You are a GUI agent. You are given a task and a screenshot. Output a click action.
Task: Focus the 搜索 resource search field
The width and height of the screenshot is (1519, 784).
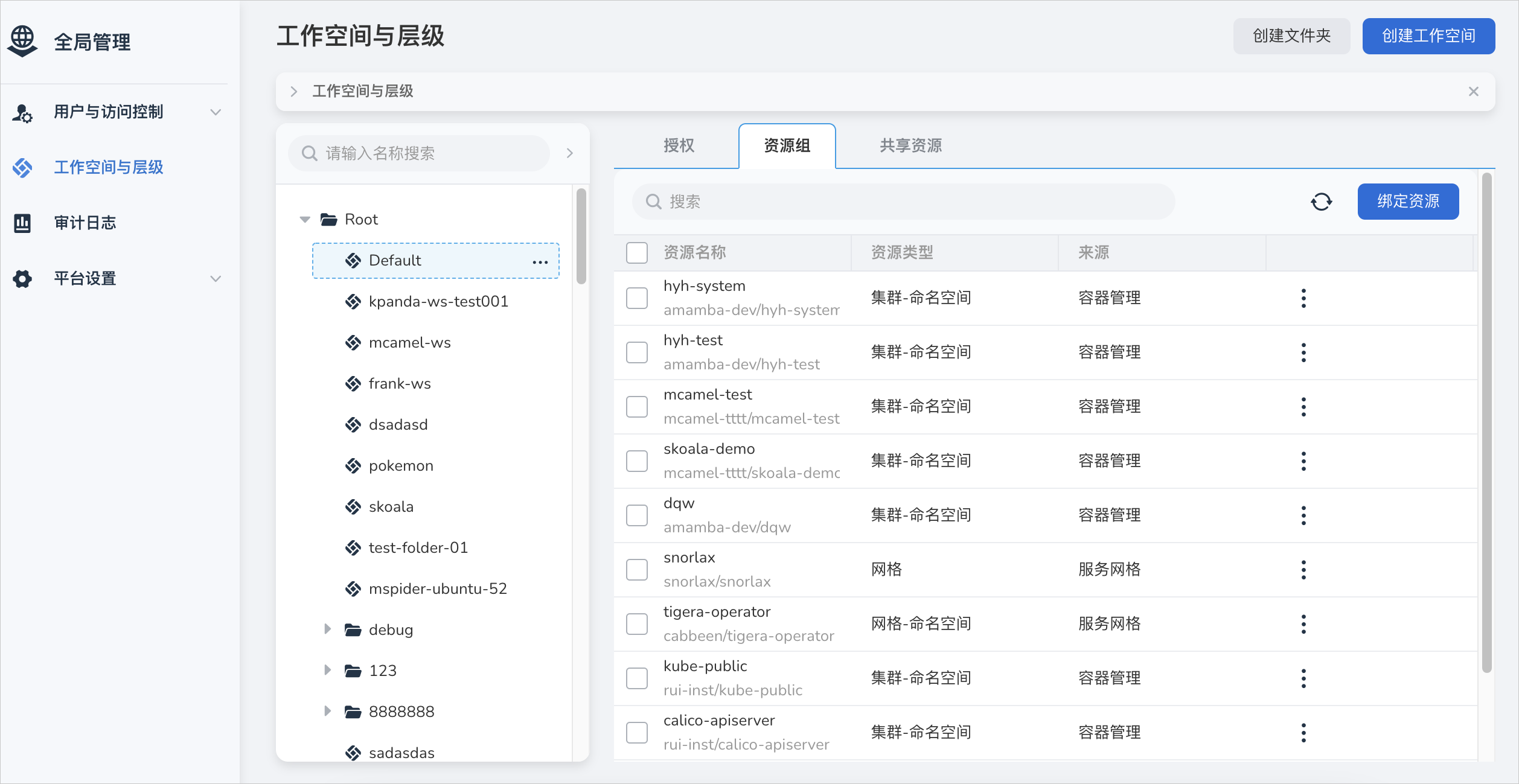click(903, 202)
